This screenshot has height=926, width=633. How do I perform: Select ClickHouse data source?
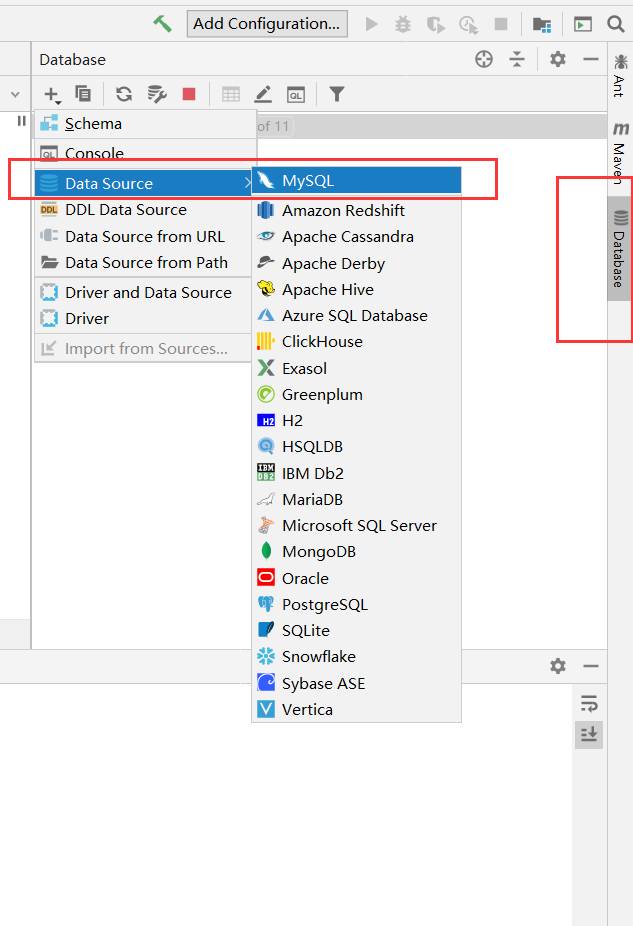(x=357, y=341)
